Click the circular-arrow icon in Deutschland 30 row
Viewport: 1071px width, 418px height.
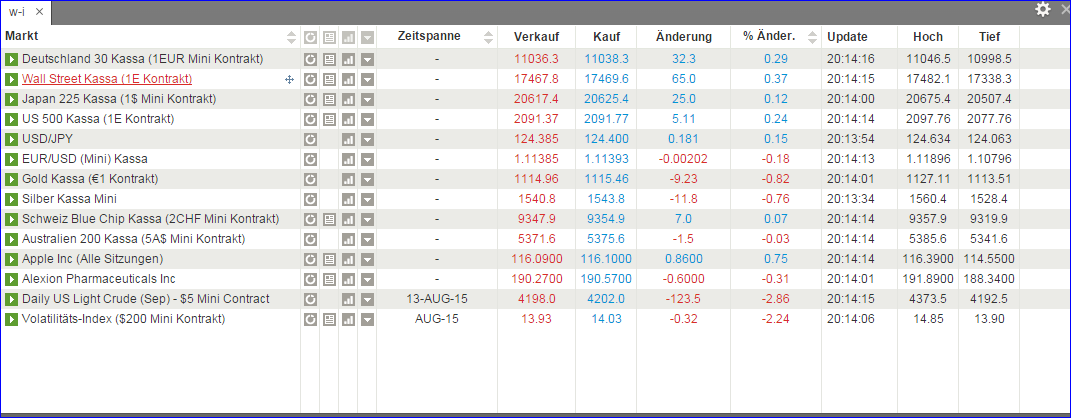[x=310, y=59]
